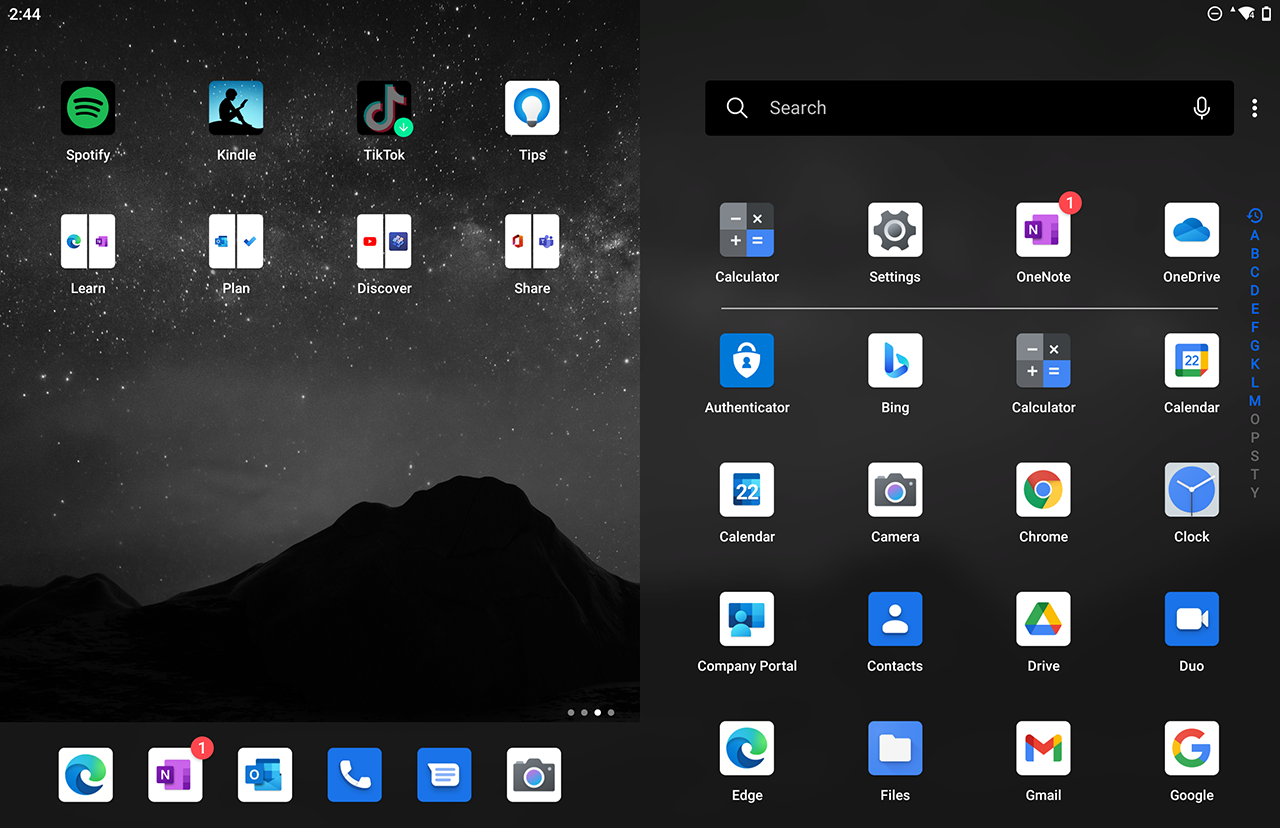Image resolution: width=1280 pixels, height=828 pixels.
Task: Tap the Do Not Disturb status icon
Action: 1215,13
